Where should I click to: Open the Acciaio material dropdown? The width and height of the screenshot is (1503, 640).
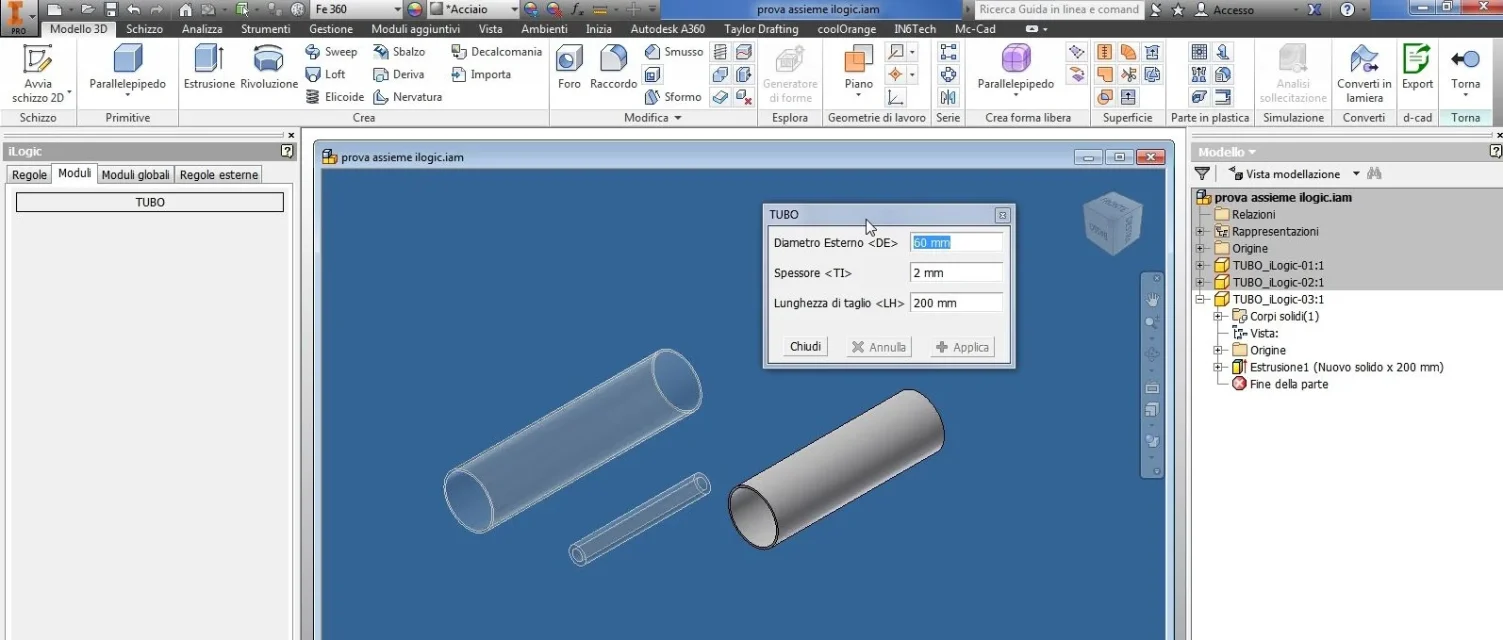coord(514,9)
